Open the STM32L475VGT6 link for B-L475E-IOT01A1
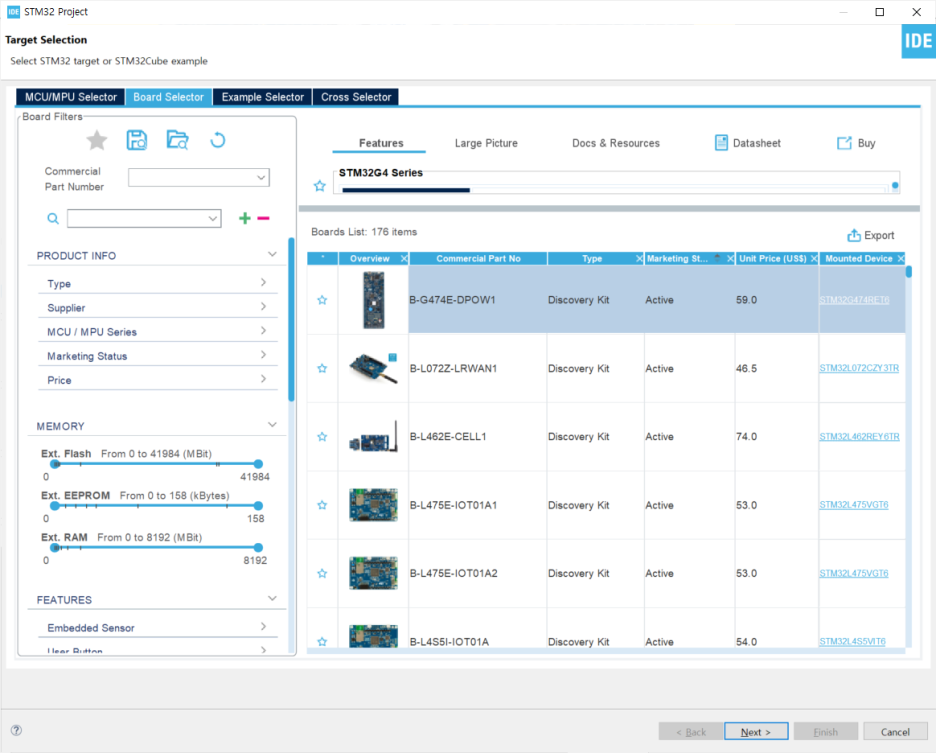The width and height of the screenshot is (936, 753). pyautogui.click(x=854, y=505)
